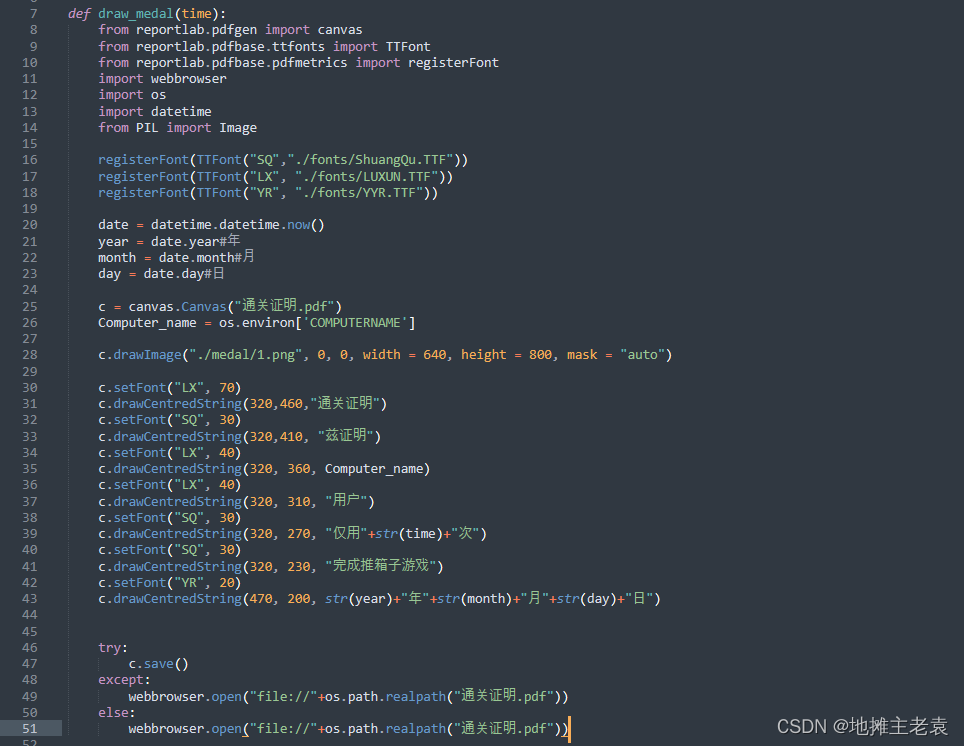Click line number 28 in gutter
Viewport: 964px width, 746px height.
pyautogui.click(x=30, y=355)
